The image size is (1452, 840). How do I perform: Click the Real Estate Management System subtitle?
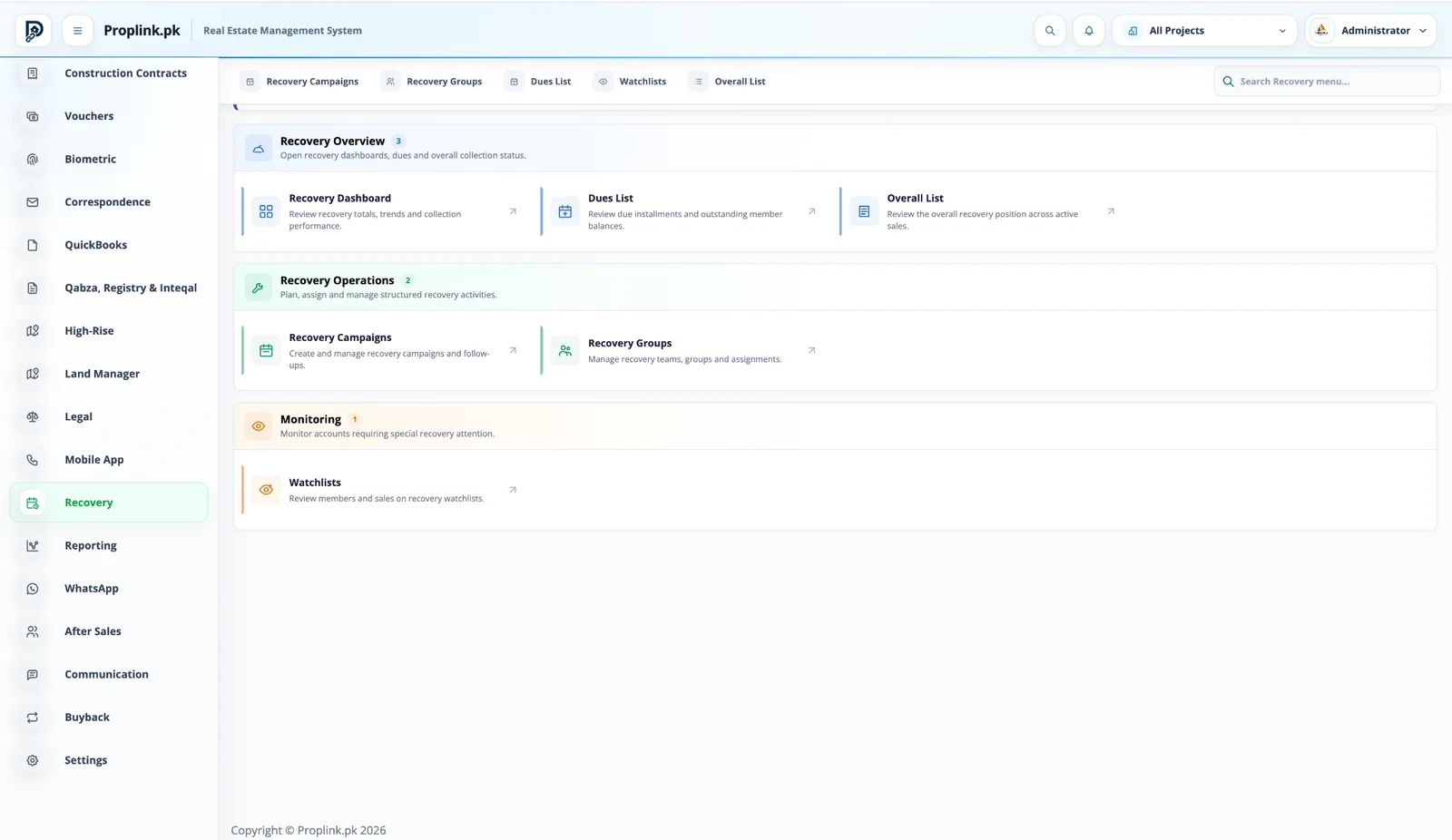pos(282,31)
